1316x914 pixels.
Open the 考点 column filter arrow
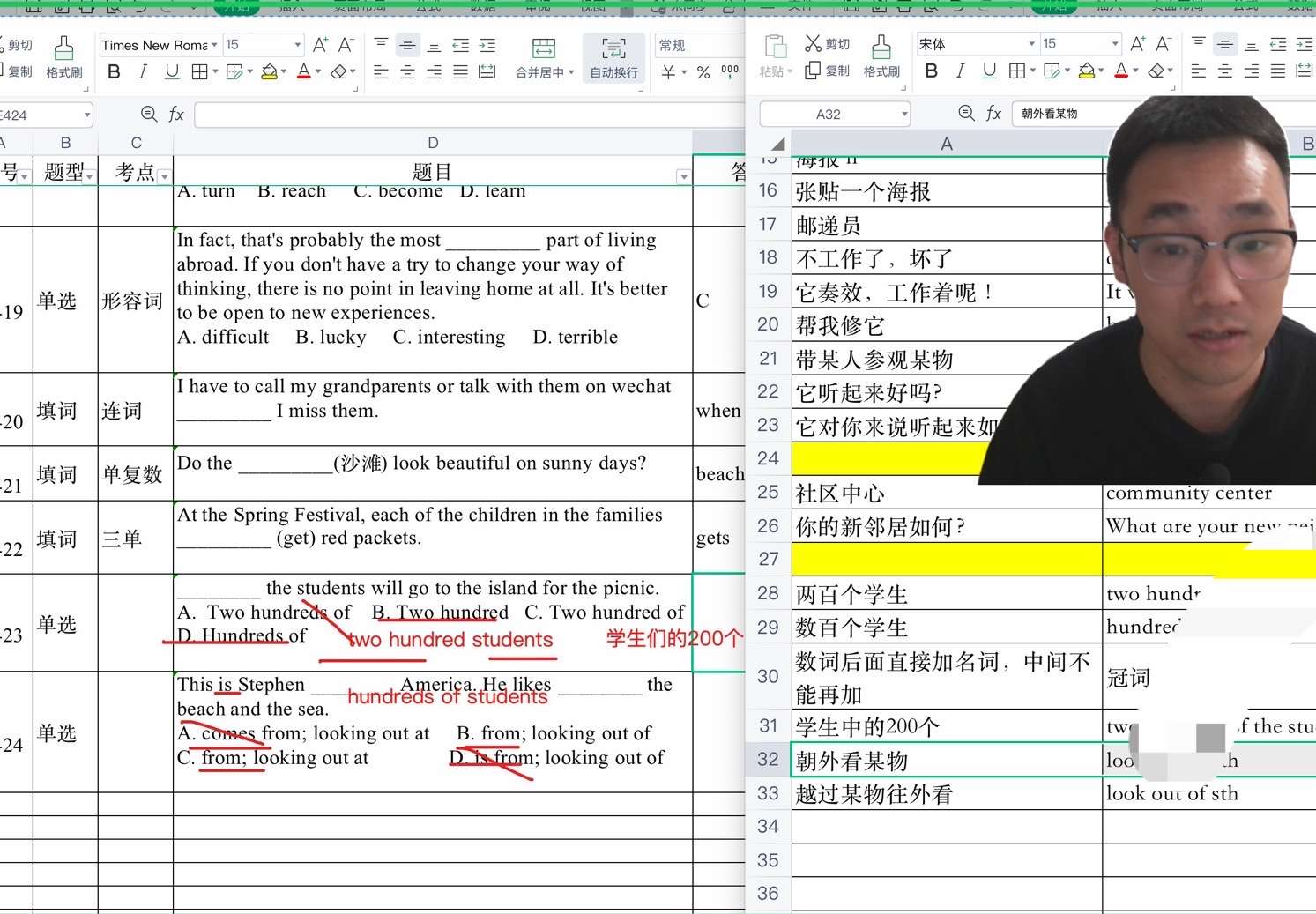pyautogui.click(x=165, y=177)
